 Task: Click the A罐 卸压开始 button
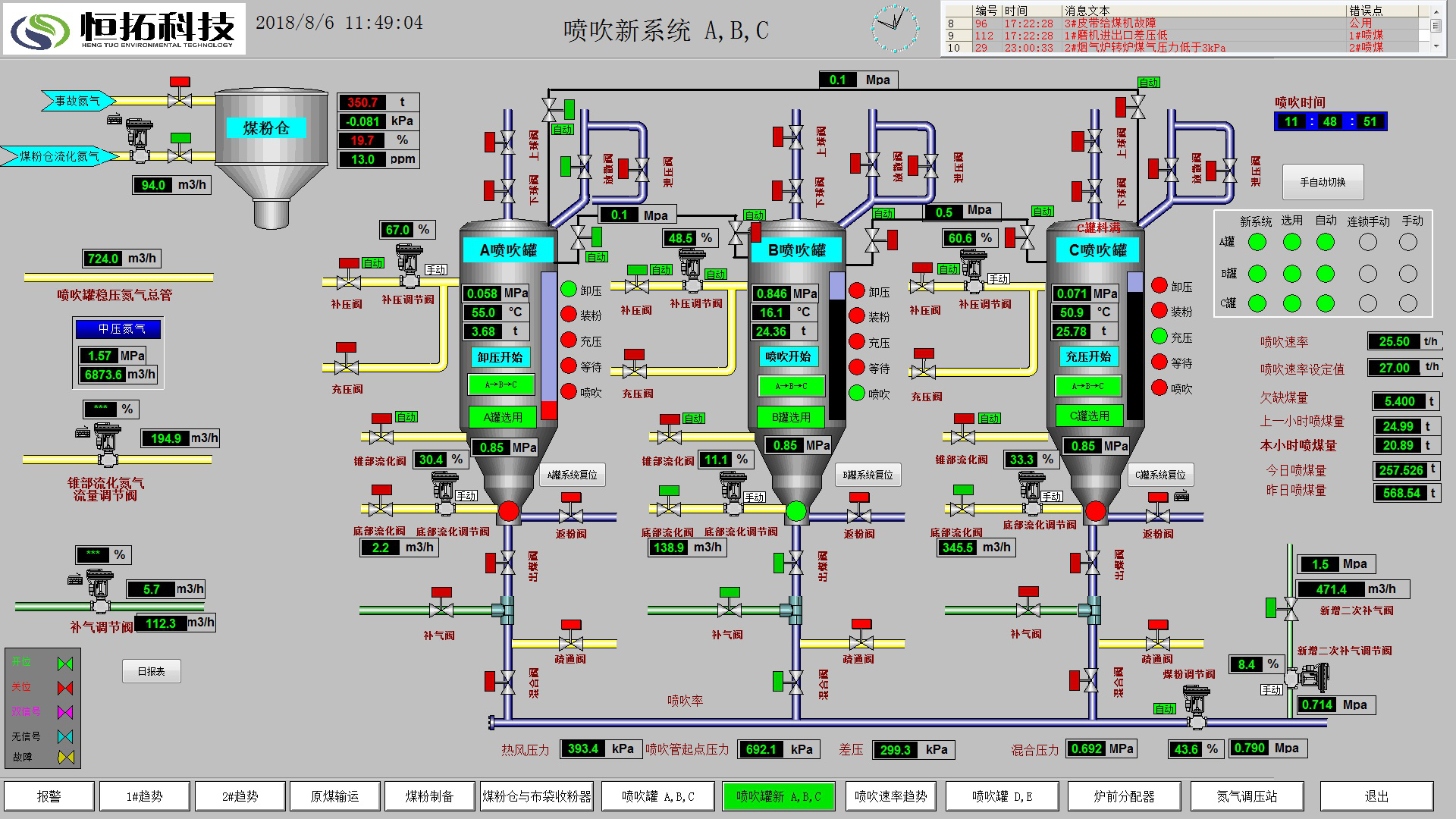point(500,357)
